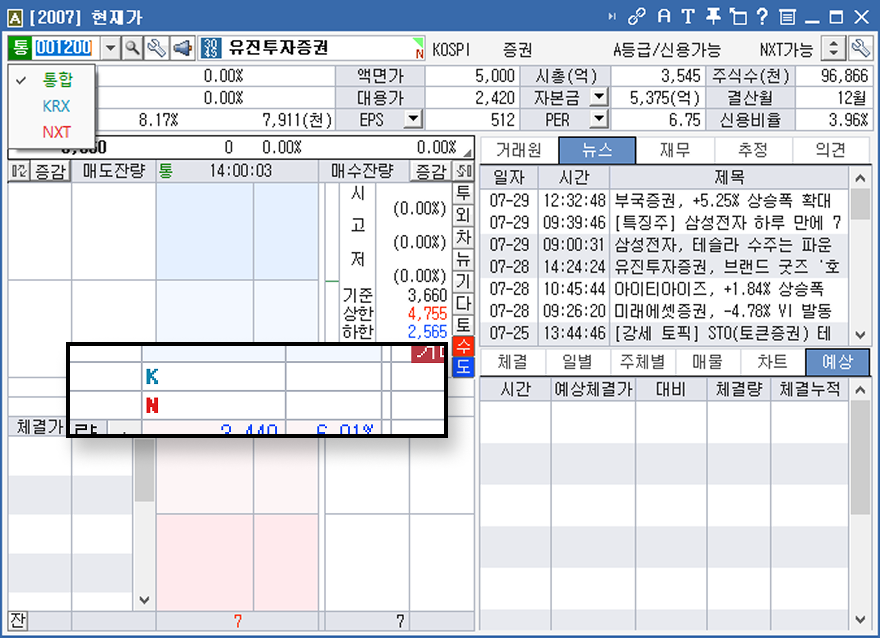Click the 다 side button
This screenshot has height=638, width=880.
click(463, 303)
